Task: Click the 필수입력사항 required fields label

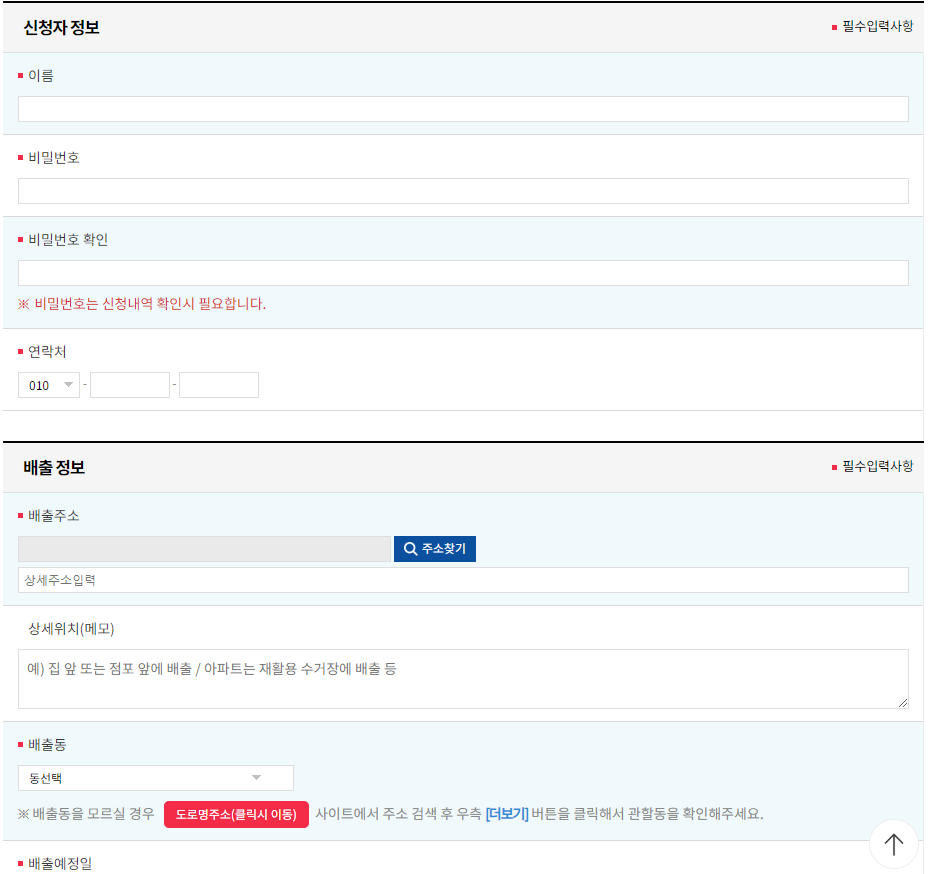Action: 874,28
